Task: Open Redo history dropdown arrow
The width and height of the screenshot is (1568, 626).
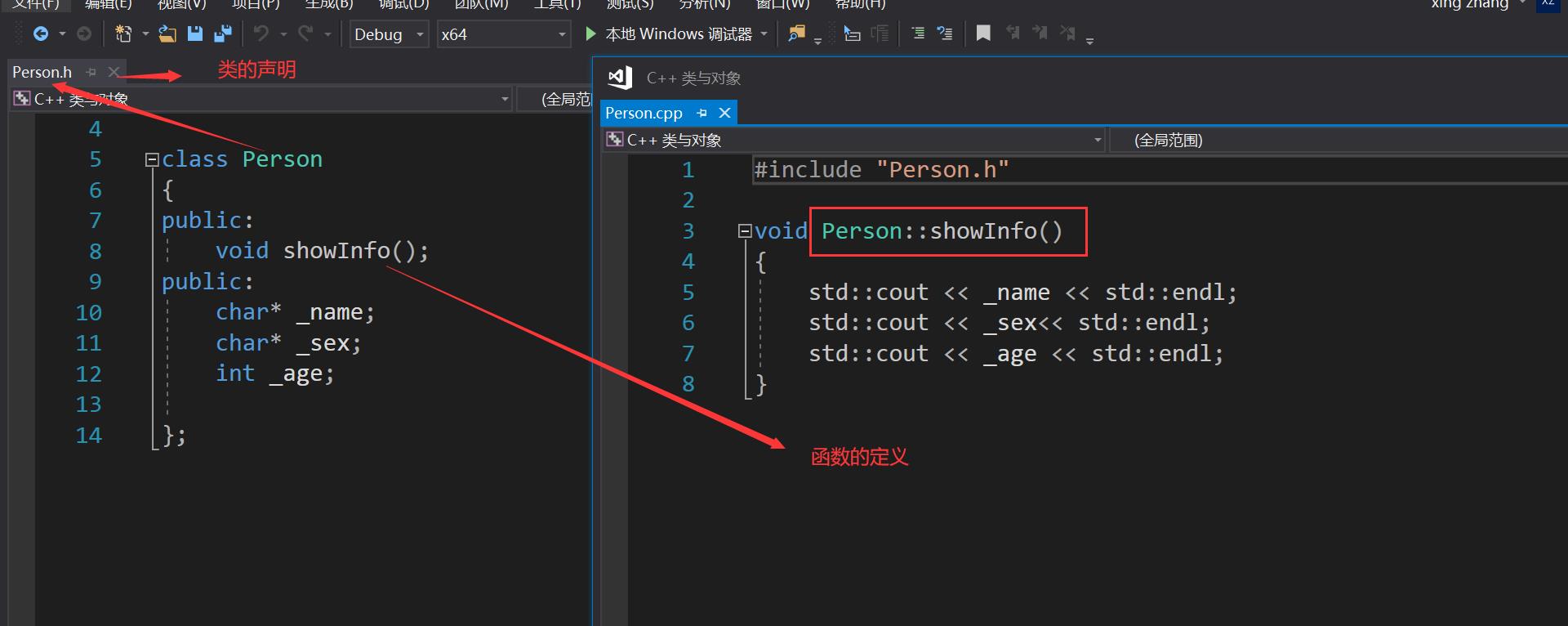Action: point(327,34)
